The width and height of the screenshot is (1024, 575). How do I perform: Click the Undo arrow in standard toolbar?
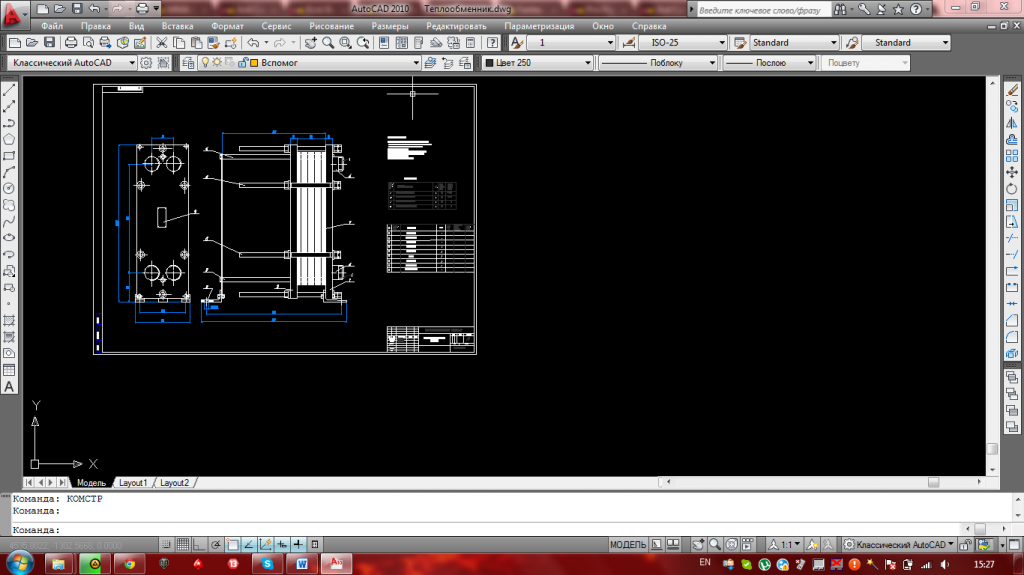pyautogui.click(x=253, y=43)
